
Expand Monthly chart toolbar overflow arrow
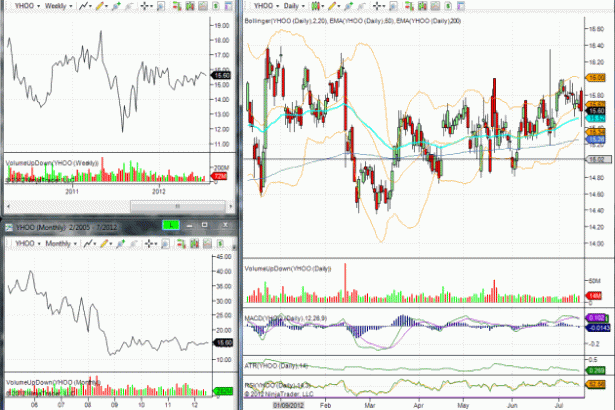pyautogui.click(x=234, y=247)
